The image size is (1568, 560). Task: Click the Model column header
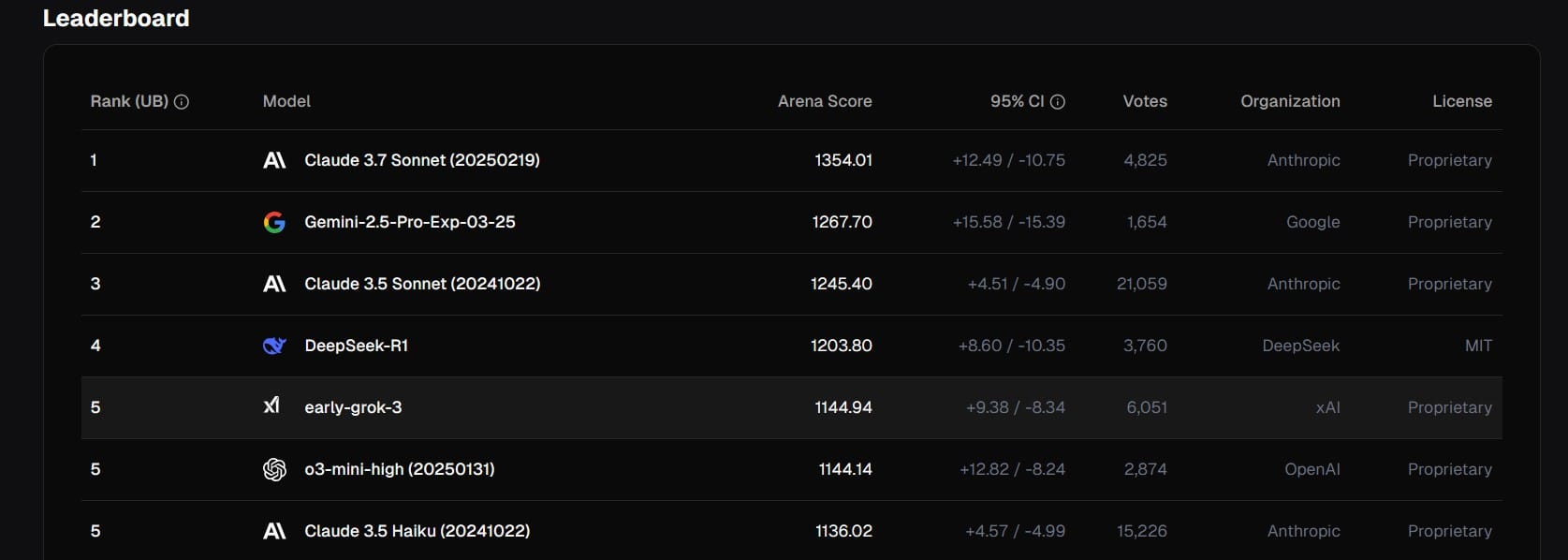[286, 101]
